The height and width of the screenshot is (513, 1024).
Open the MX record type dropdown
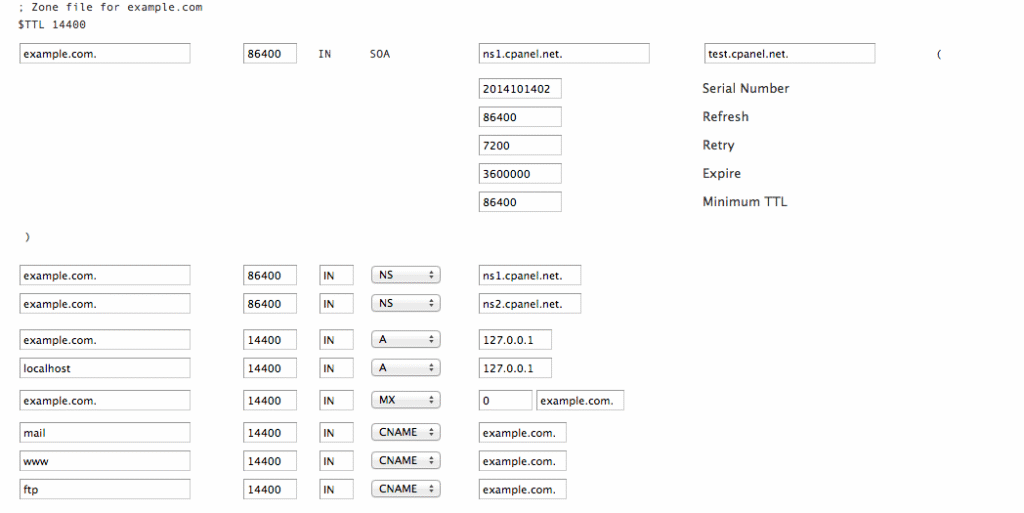tap(405, 400)
